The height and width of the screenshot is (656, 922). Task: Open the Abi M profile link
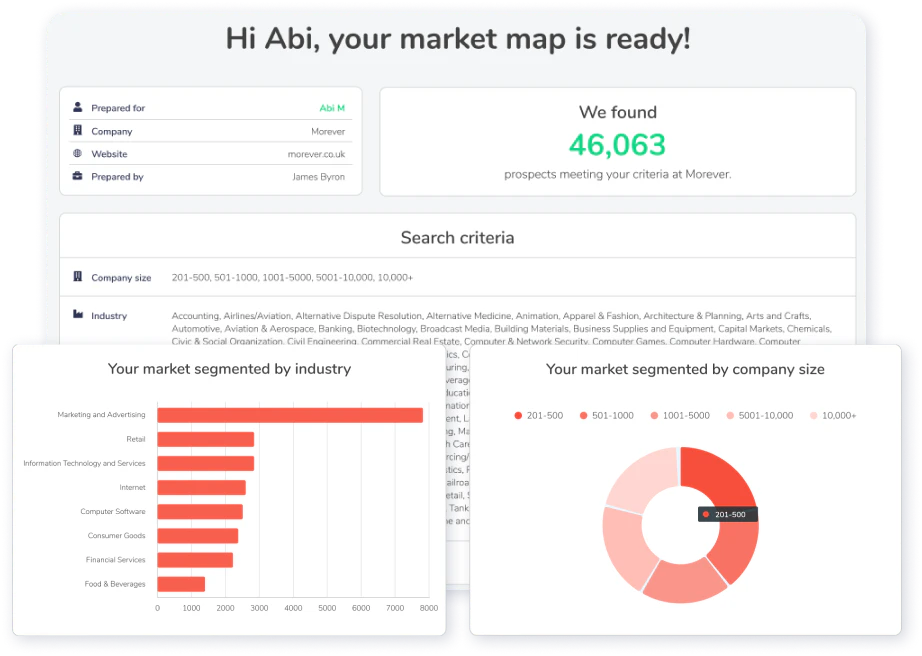click(332, 107)
